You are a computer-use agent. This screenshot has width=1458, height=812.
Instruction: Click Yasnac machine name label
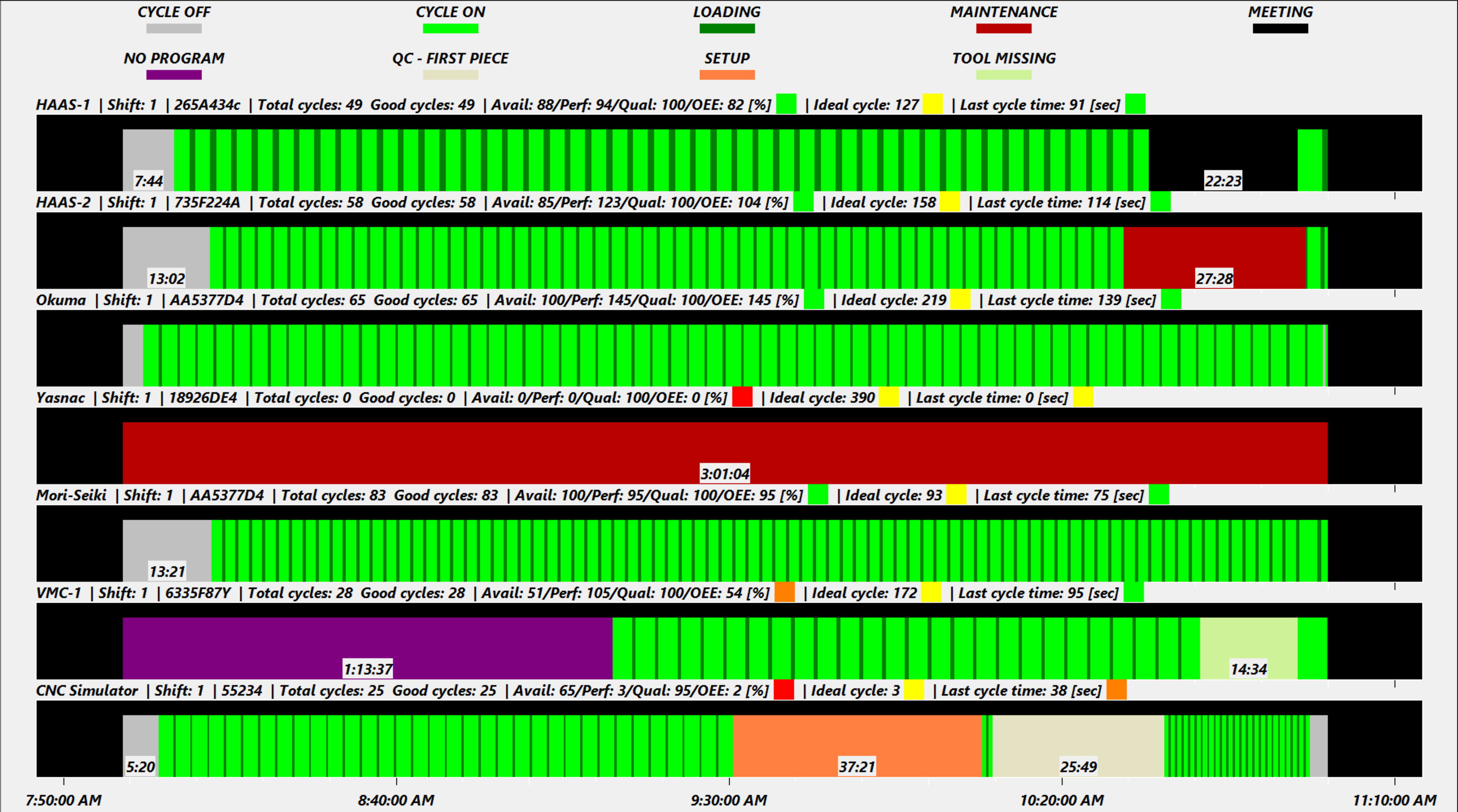(60, 398)
